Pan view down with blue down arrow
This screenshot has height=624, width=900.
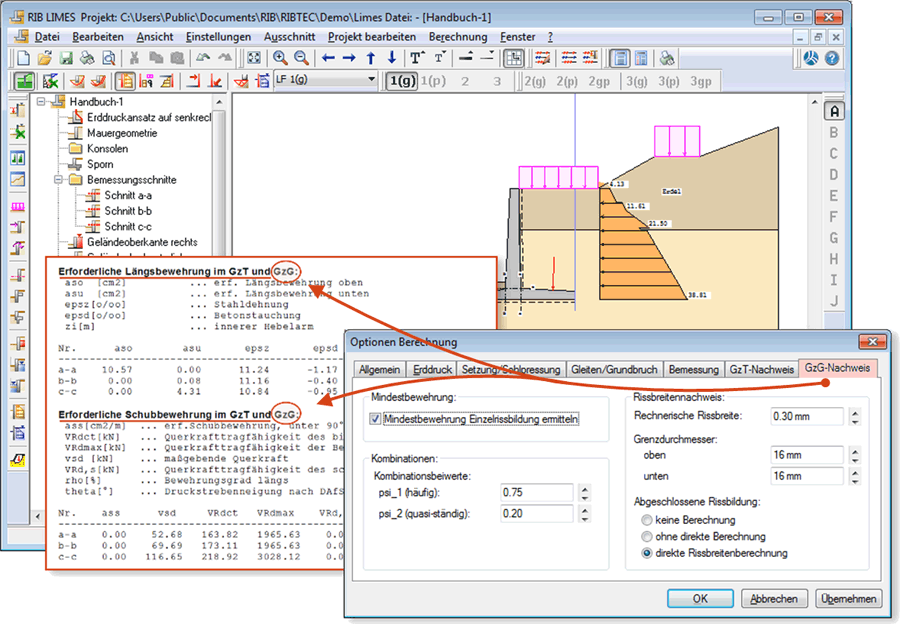click(392, 58)
